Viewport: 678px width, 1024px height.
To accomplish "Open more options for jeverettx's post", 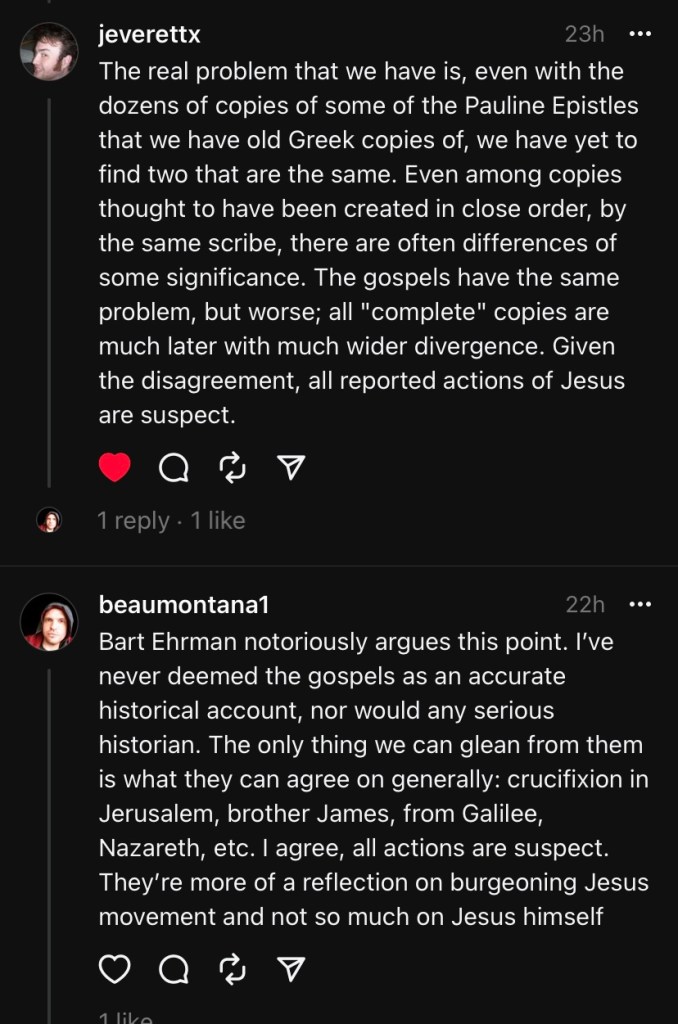I will click(x=639, y=34).
